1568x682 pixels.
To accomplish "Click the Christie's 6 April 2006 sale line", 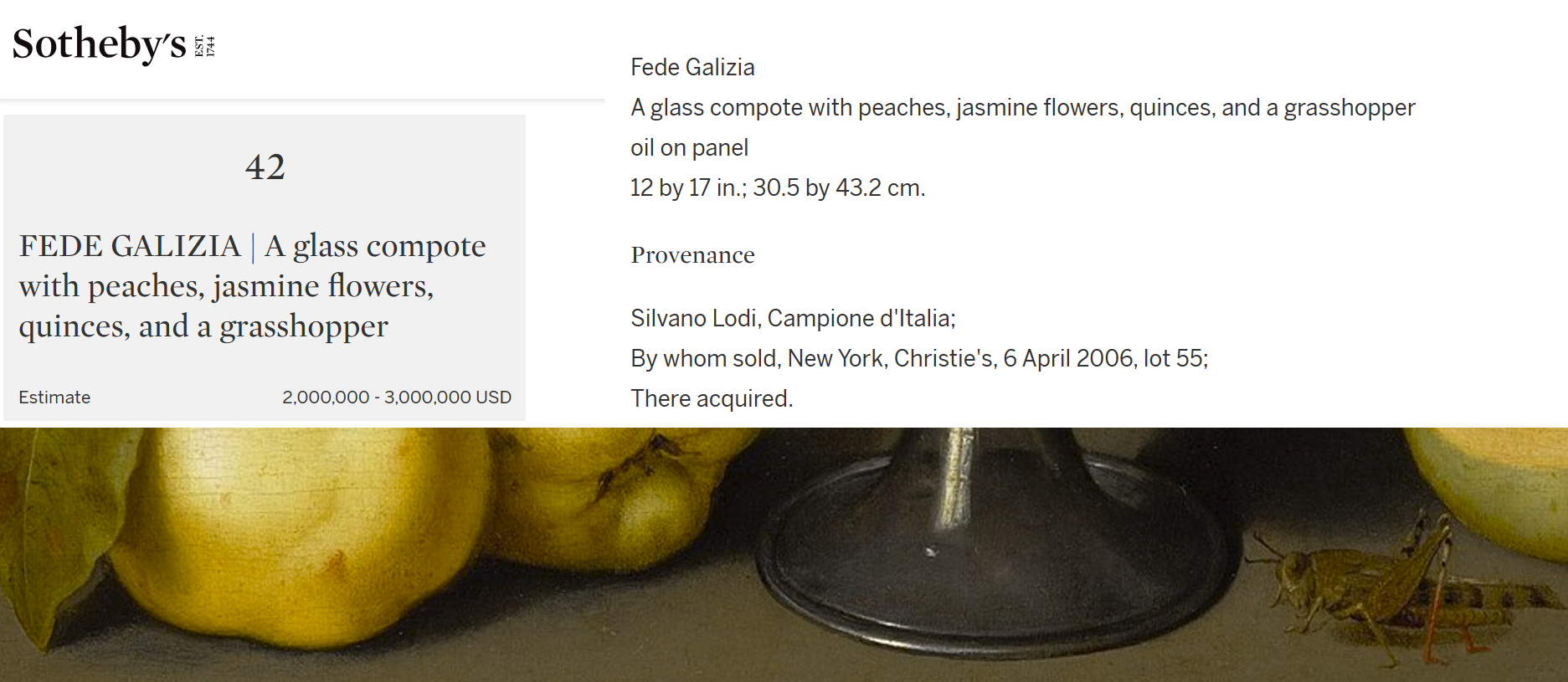I will (919, 358).
